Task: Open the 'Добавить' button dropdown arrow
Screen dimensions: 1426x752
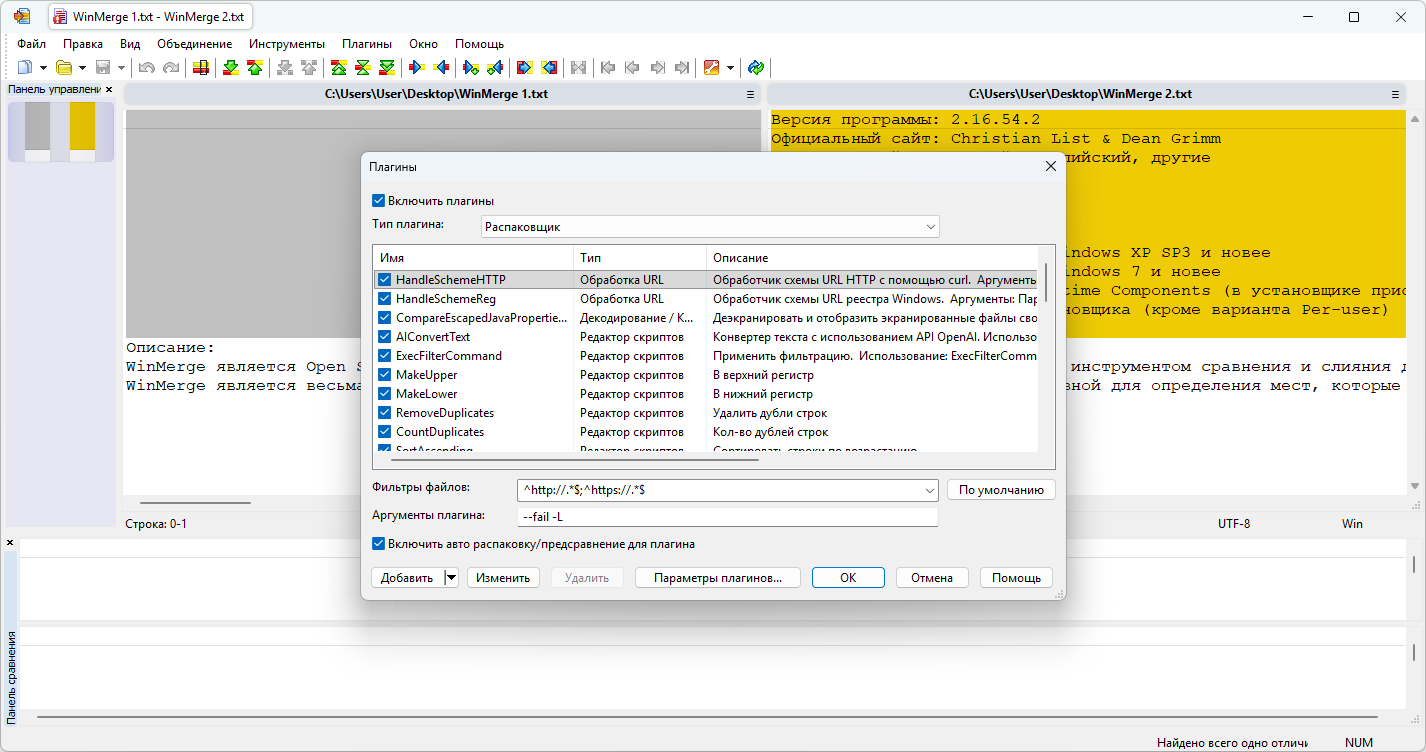Action: (x=451, y=577)
